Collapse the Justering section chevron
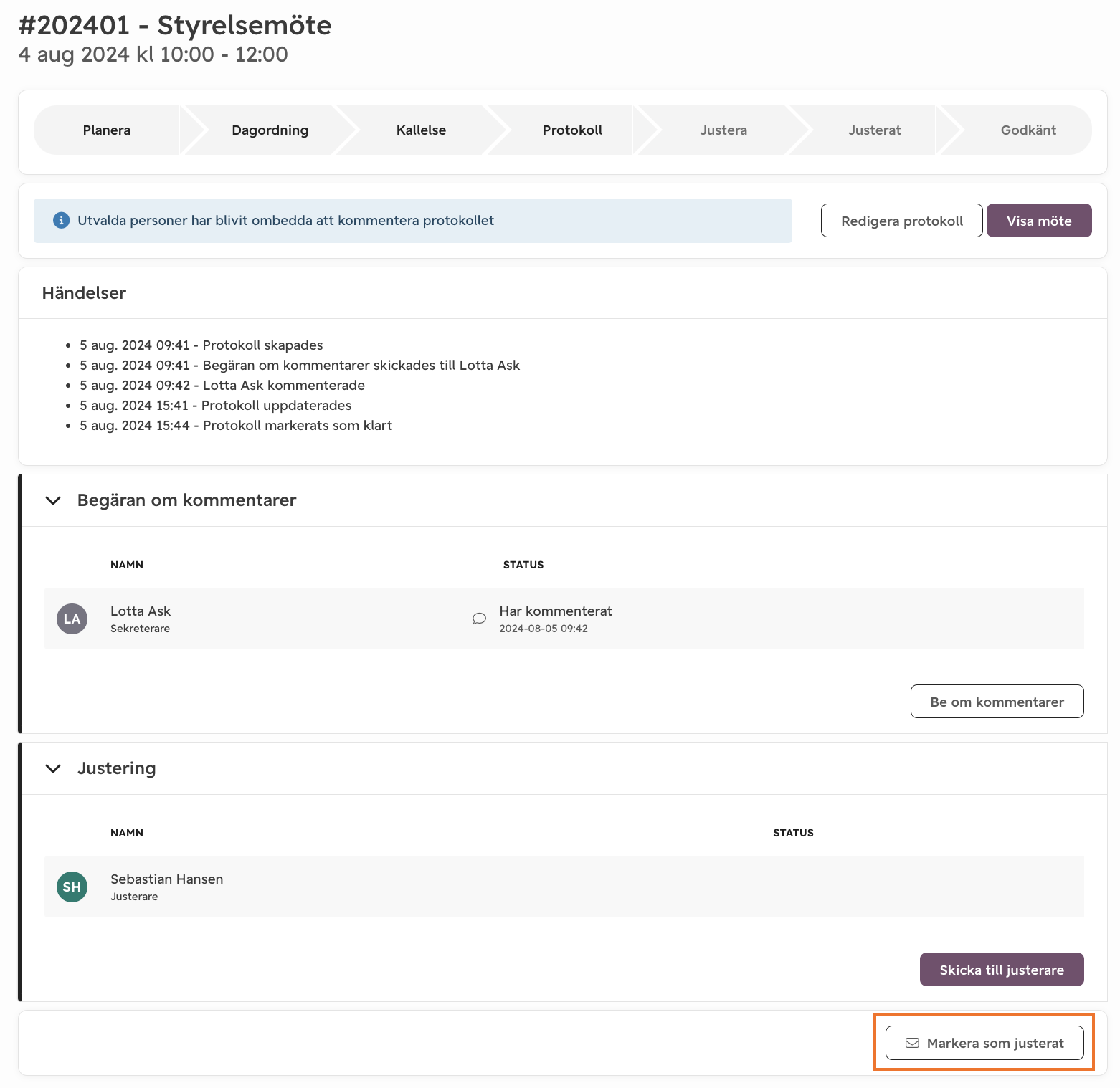 coord(53,768)
